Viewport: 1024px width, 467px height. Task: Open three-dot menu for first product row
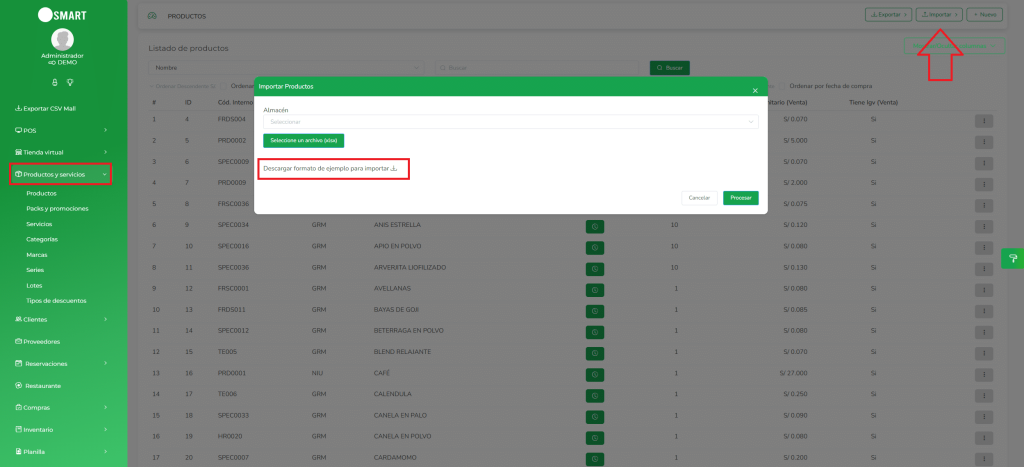pos(985,120)
